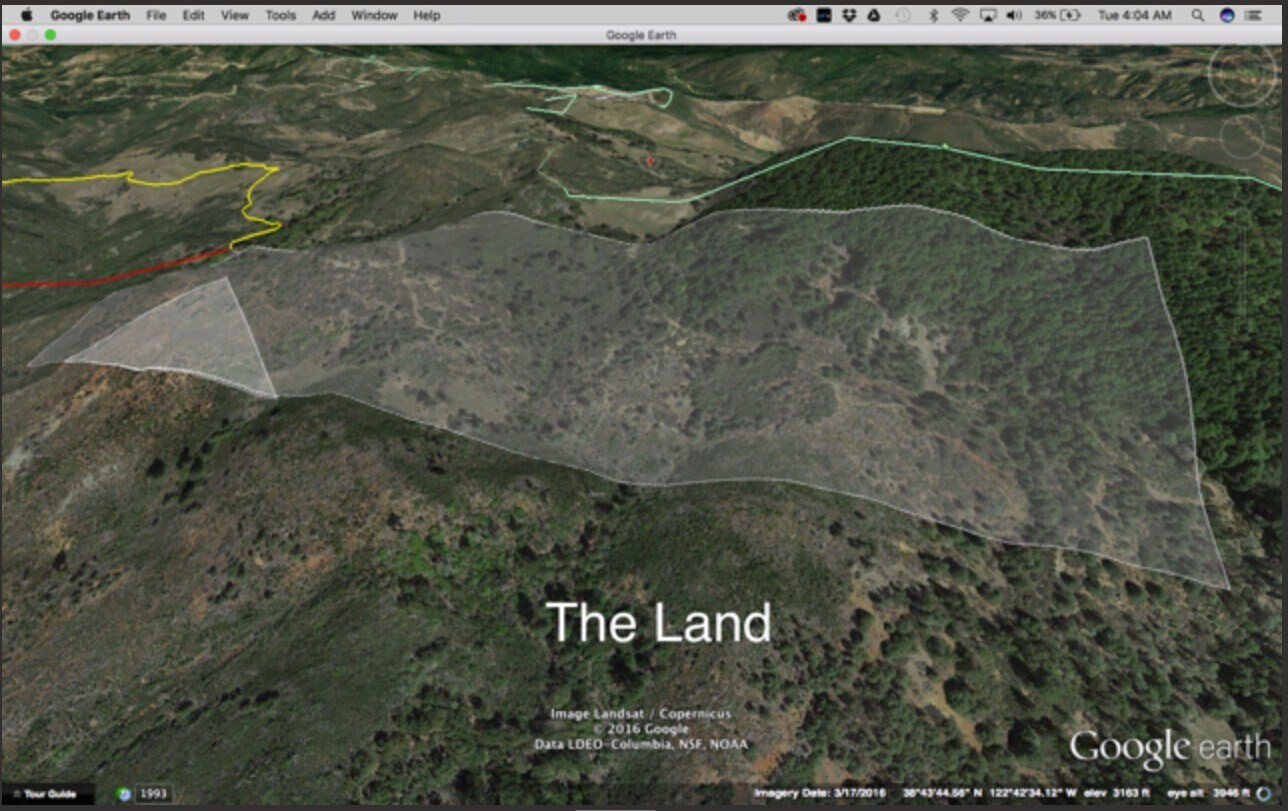1288x811 pixels.
Task: Open Spotlight search from menu bar
Action: pos(1198,15)
